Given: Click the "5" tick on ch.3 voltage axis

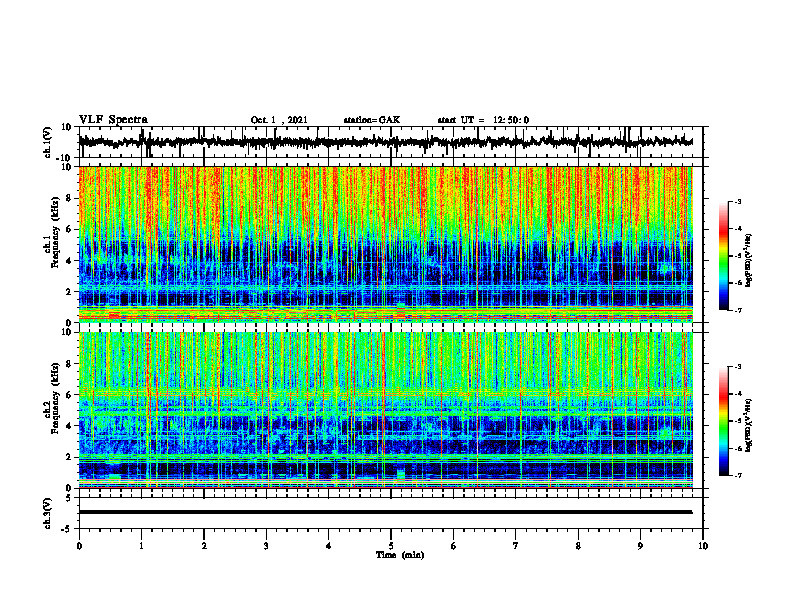Looking at the screenshot, I should pyautogui.click(x=69, y=498).
